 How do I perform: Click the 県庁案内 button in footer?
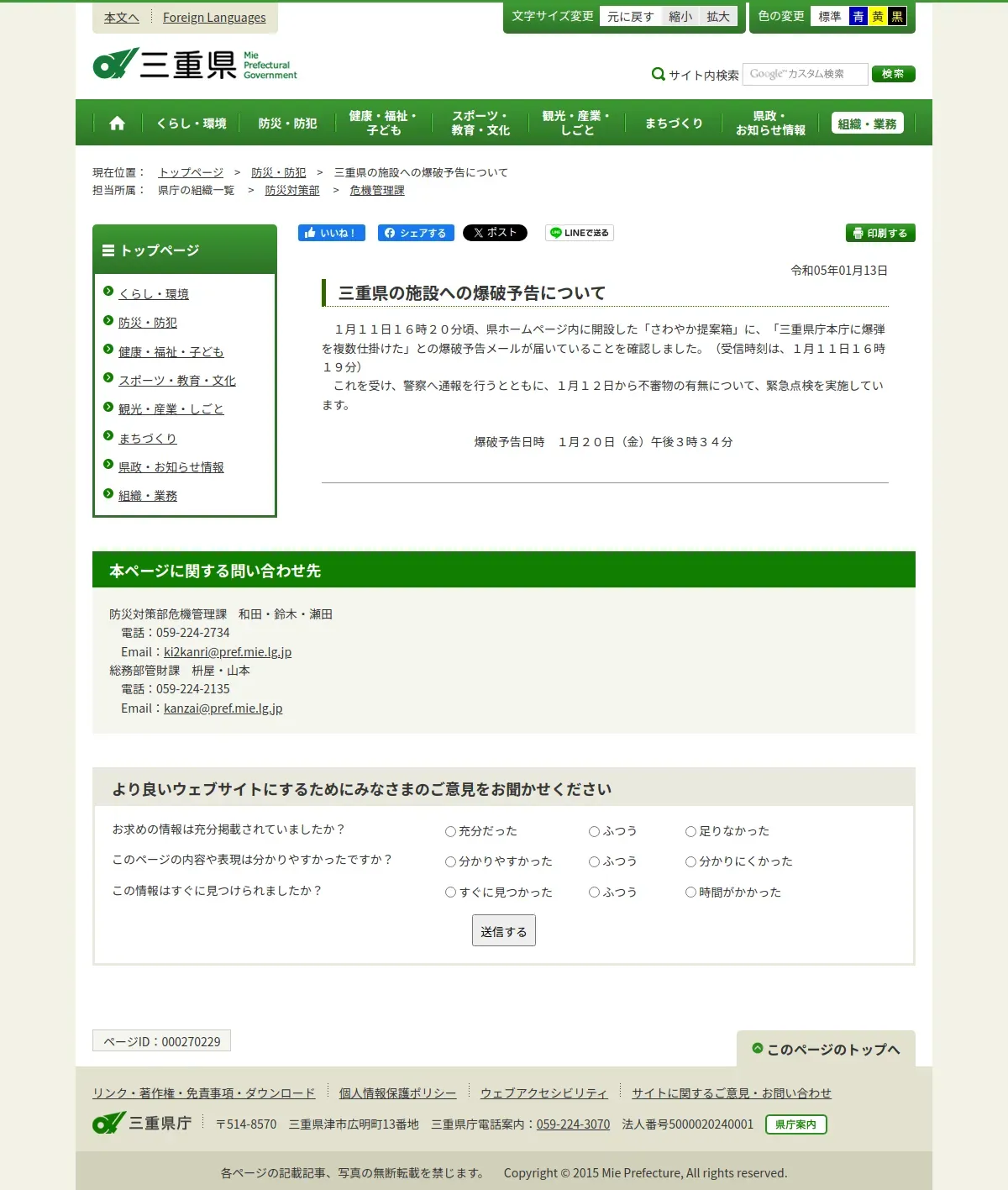point(795,1124)
